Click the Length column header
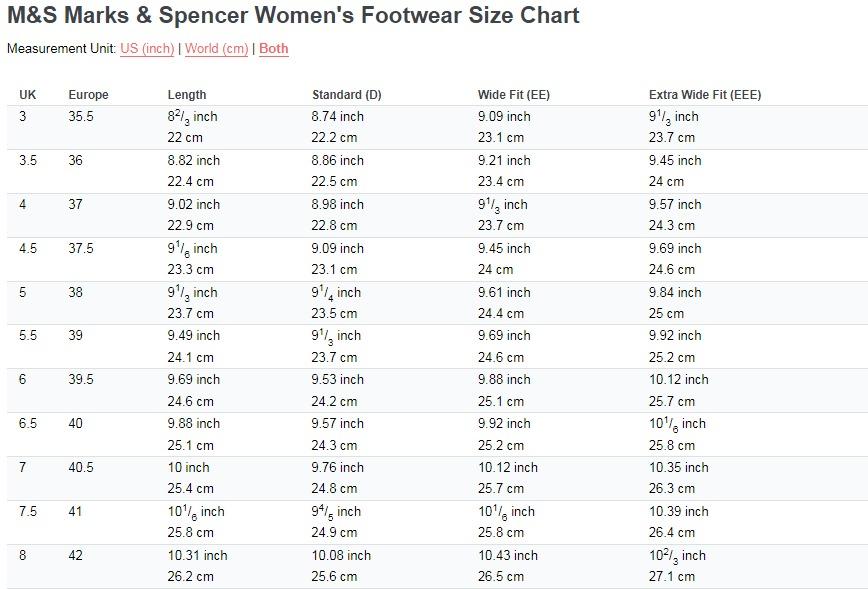The image size is (868, 589). 187,95
